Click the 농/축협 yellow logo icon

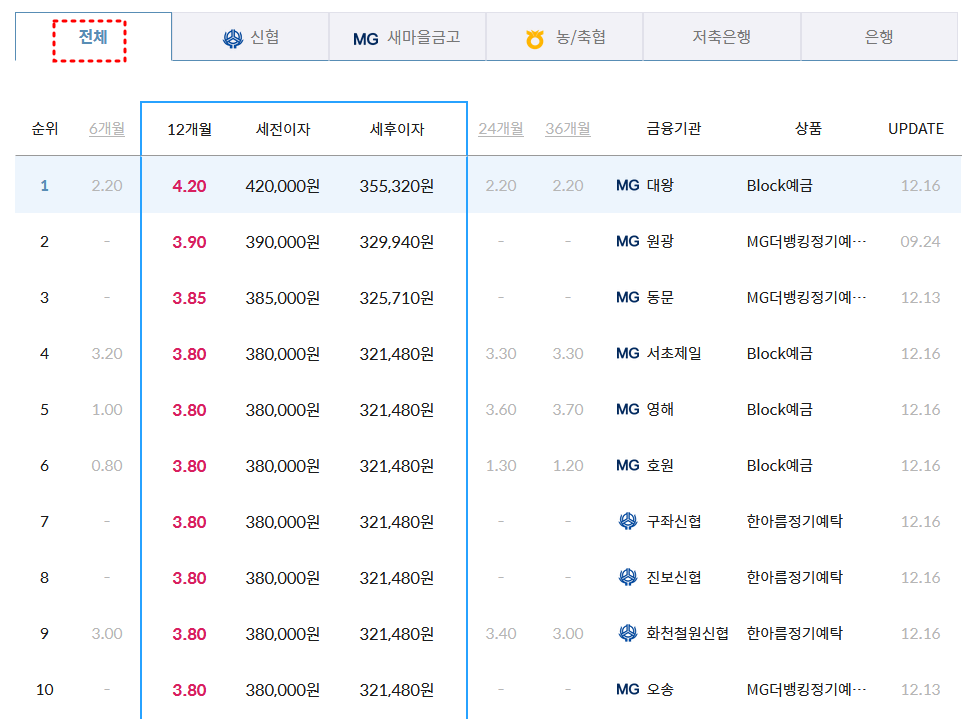(x=535, y=39)
